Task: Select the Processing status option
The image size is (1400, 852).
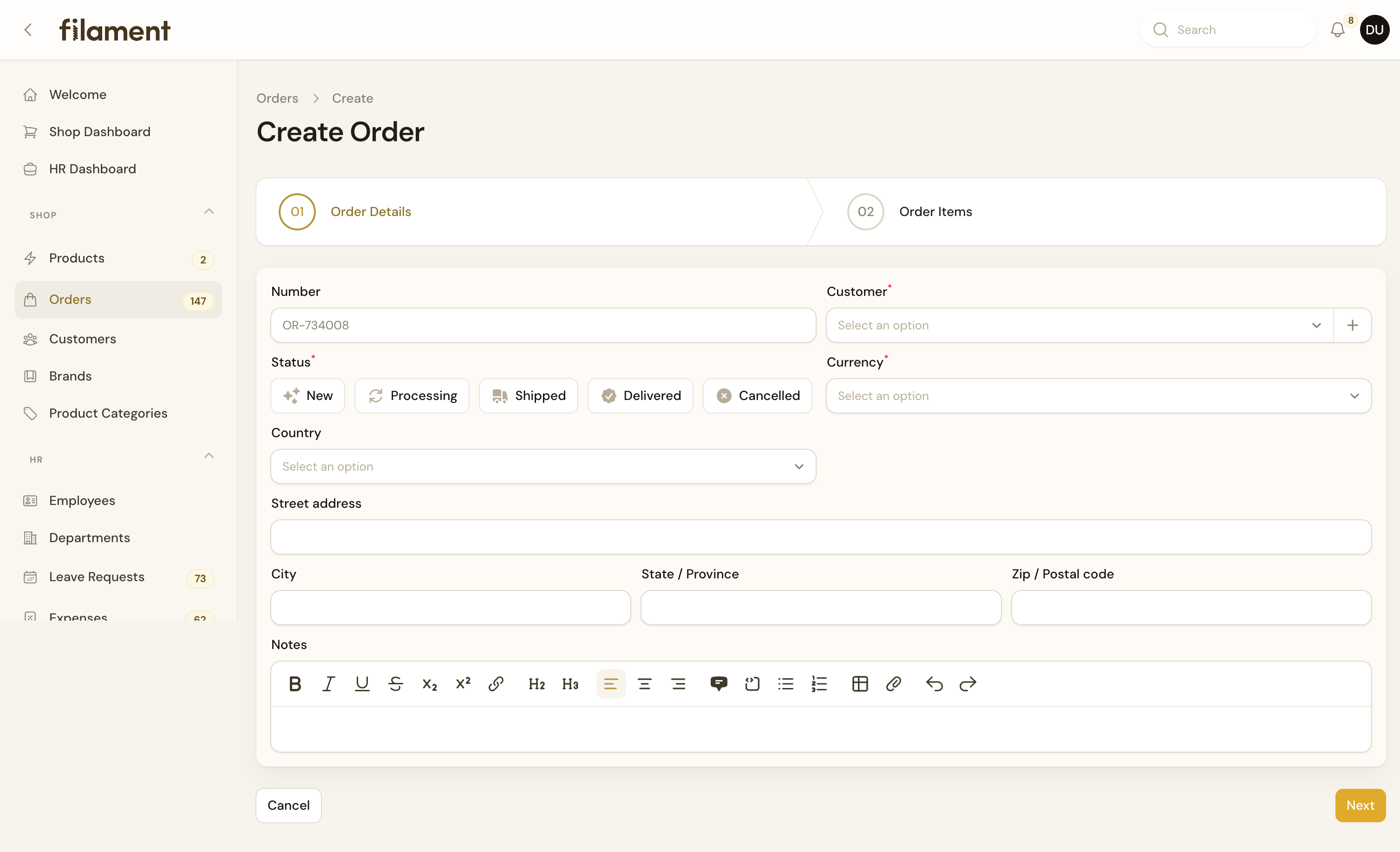Action: pyautogui.click(x=412, y=396)
